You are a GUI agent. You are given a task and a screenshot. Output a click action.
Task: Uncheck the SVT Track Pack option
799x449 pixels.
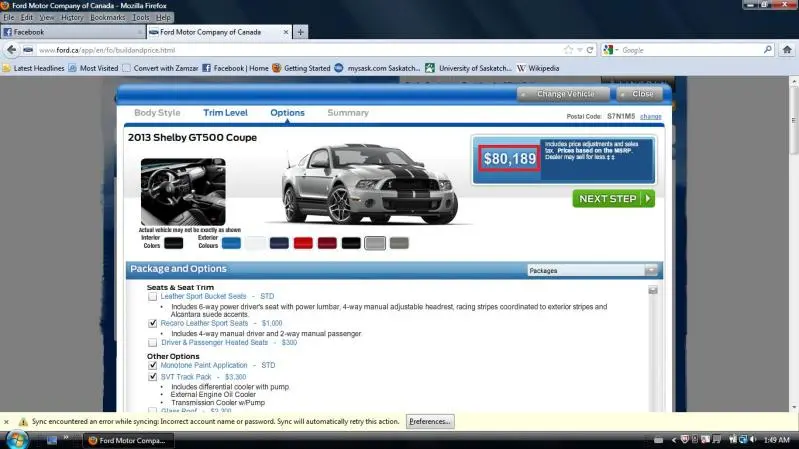point(152,377)
